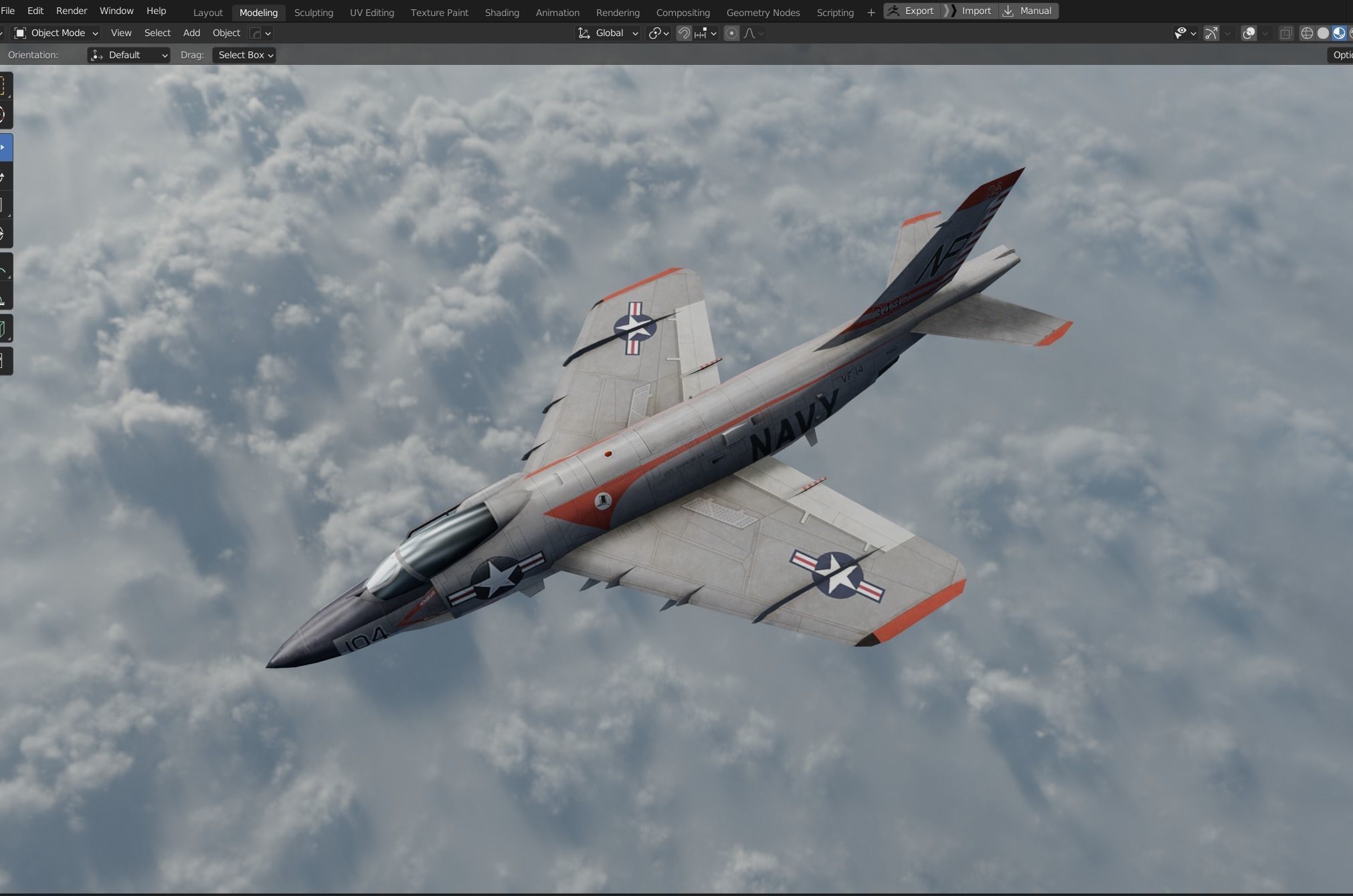Toggle proportional editing in header

click(x=731, y=33)
